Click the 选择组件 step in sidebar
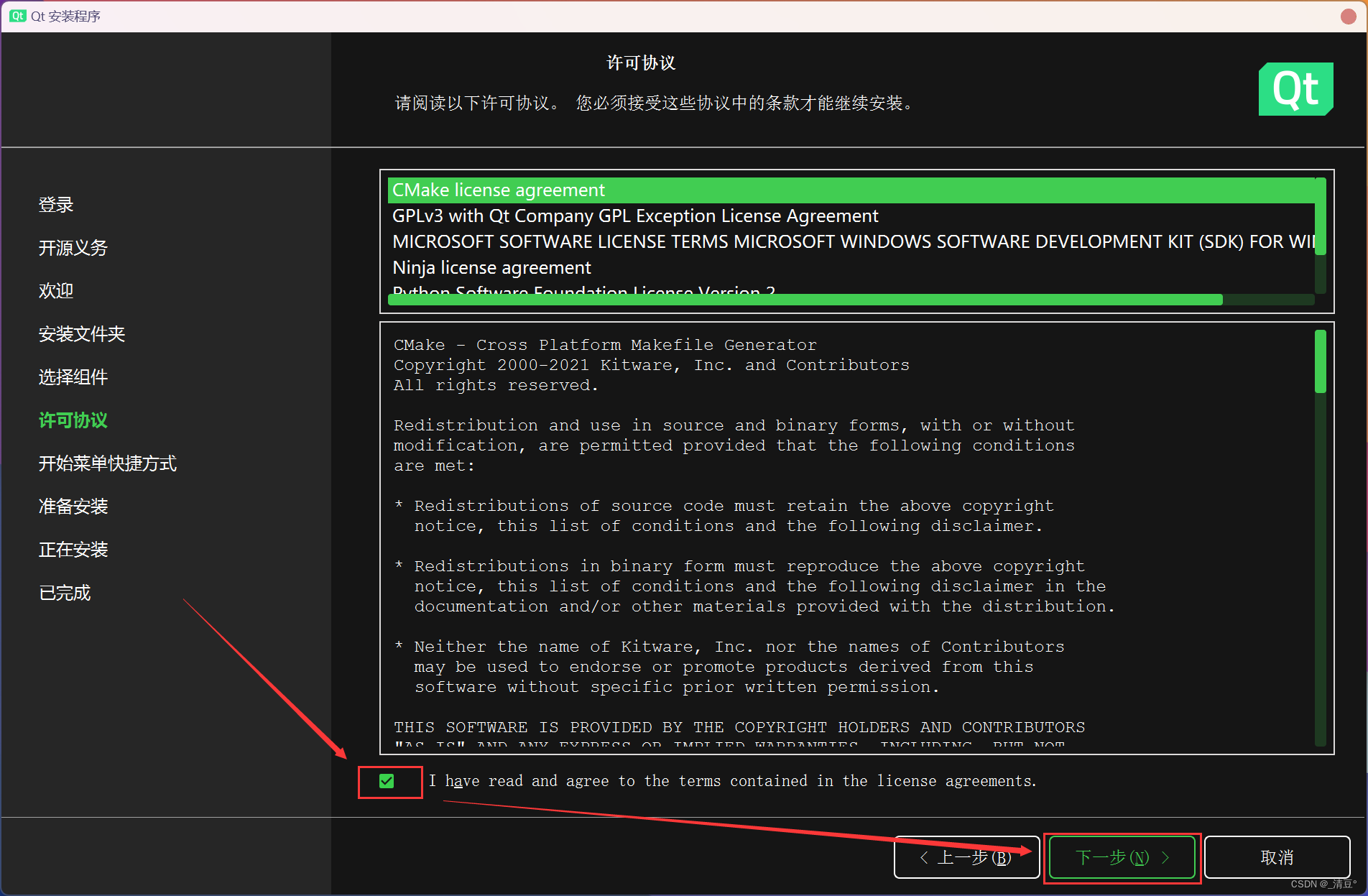This screenshot has width=1368, height=896. [73, 377]
